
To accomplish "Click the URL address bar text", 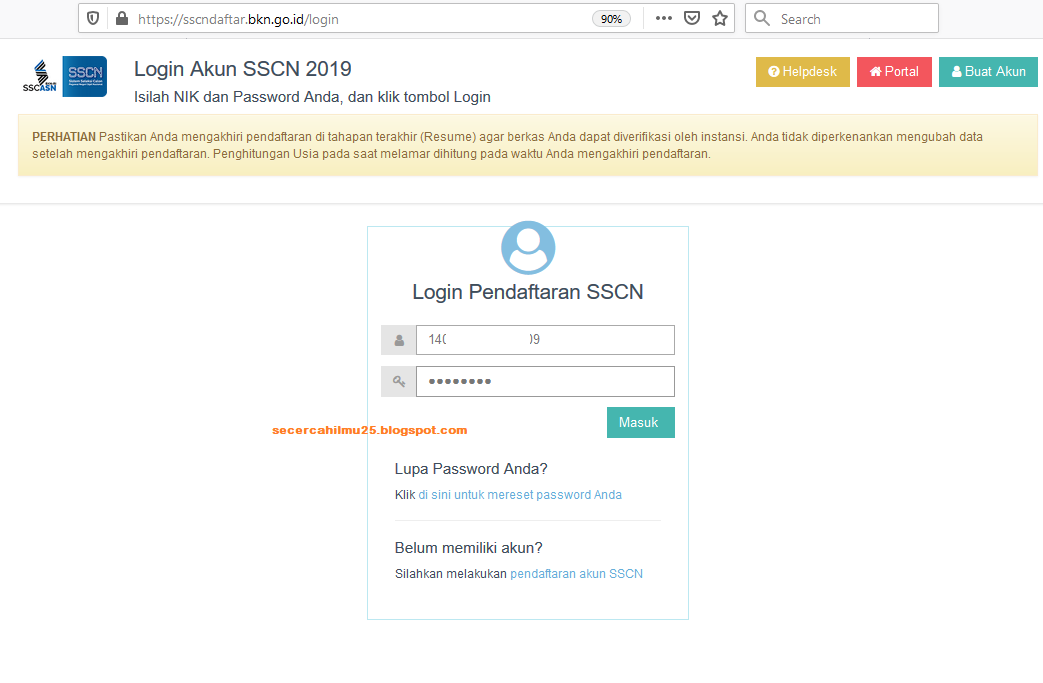I will (238, 19).
